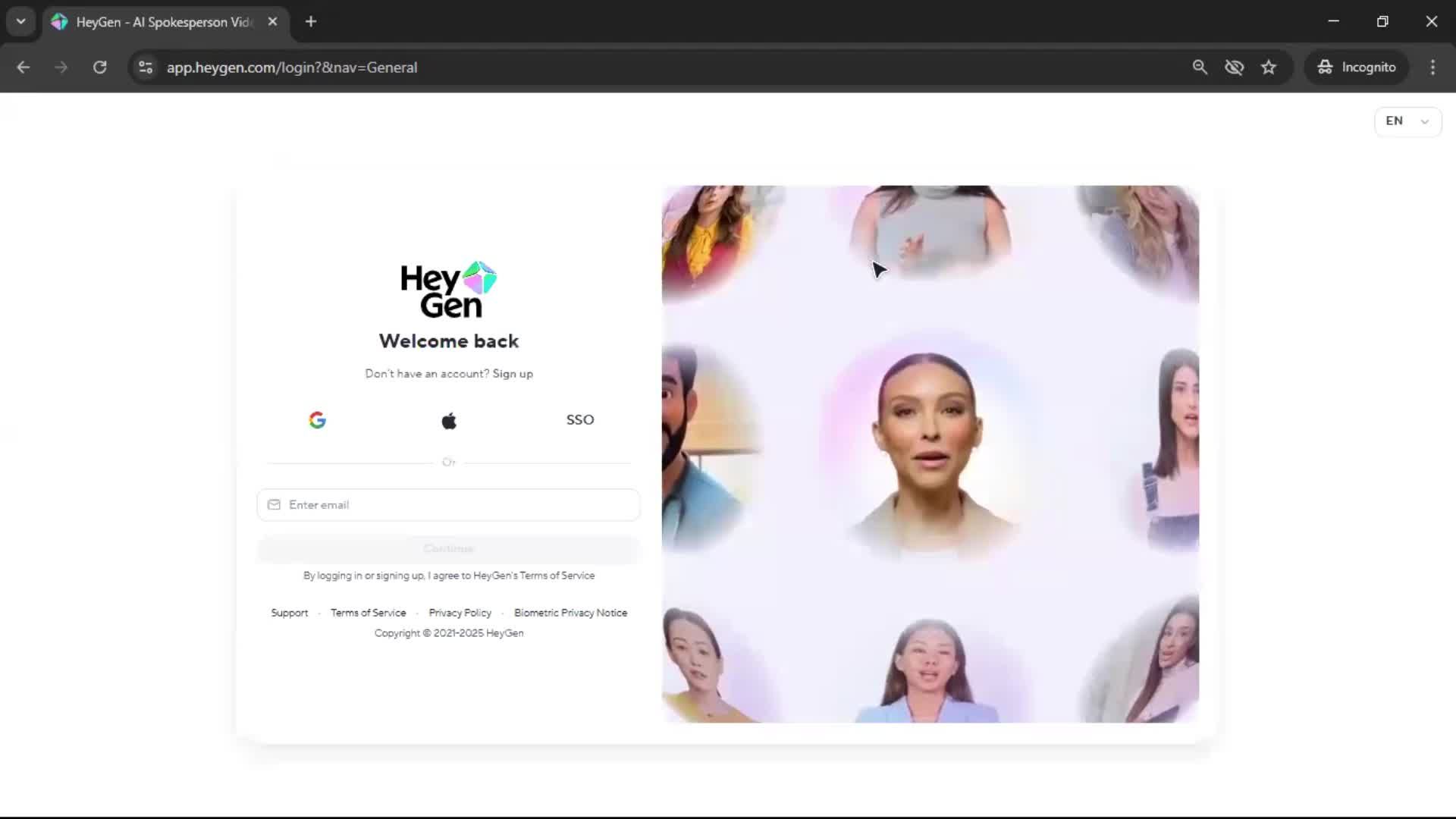Expand the EN language dropdown
Screen dimensions: 1456x819
[x=1407, y=121]
